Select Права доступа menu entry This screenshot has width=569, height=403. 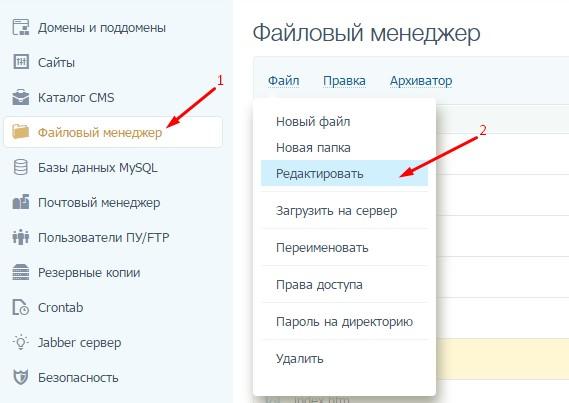319,285
